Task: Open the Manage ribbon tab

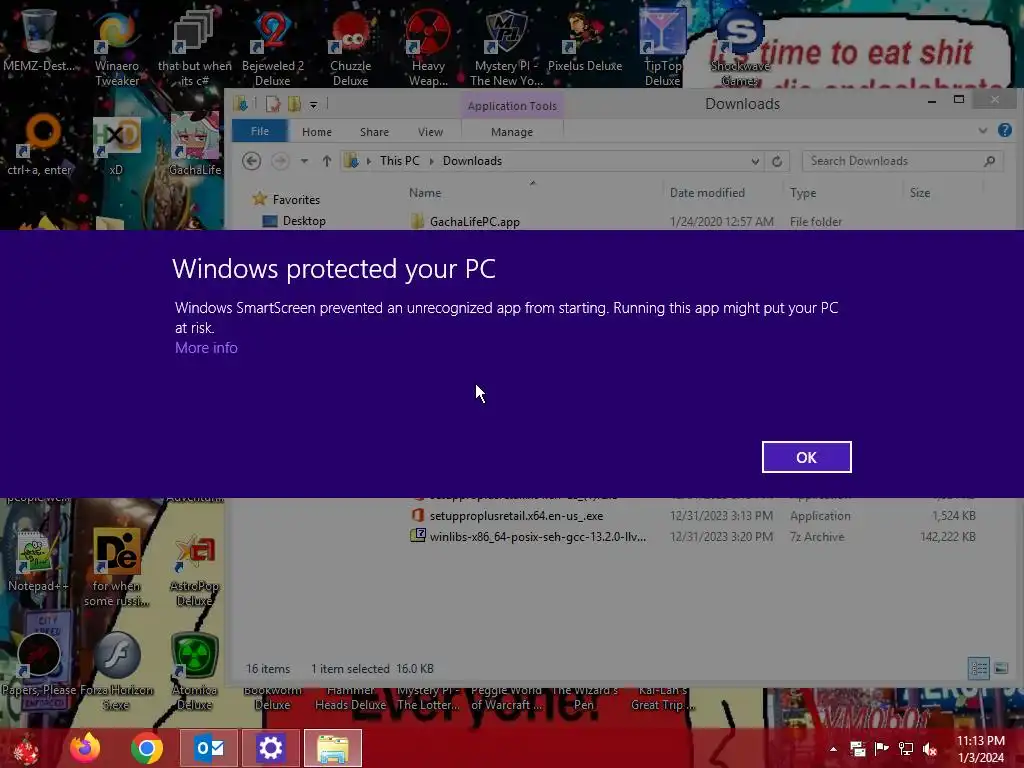Action: 512,132
